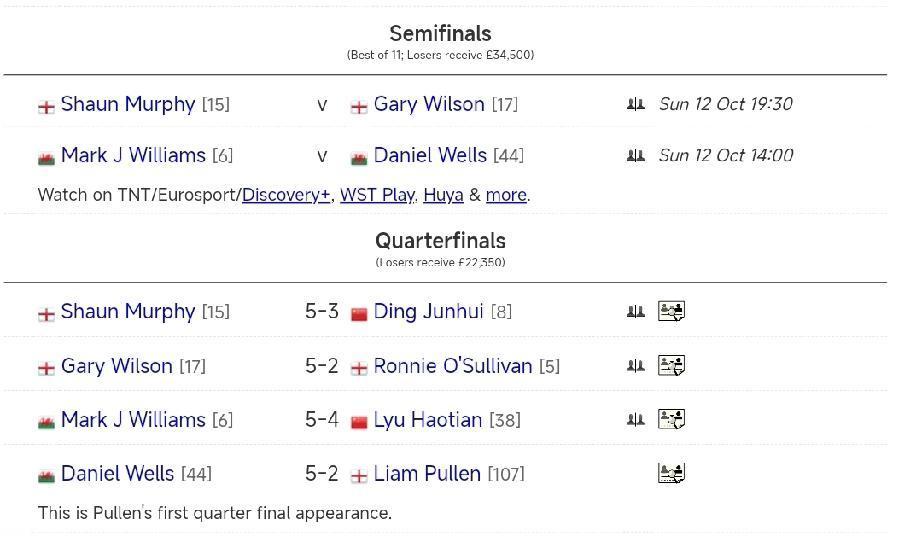Image resolution: width=922 pixels, height=540 pixels.
Task: View match details icon for Williams v Lyu Haotian
Action: [671, 419]
